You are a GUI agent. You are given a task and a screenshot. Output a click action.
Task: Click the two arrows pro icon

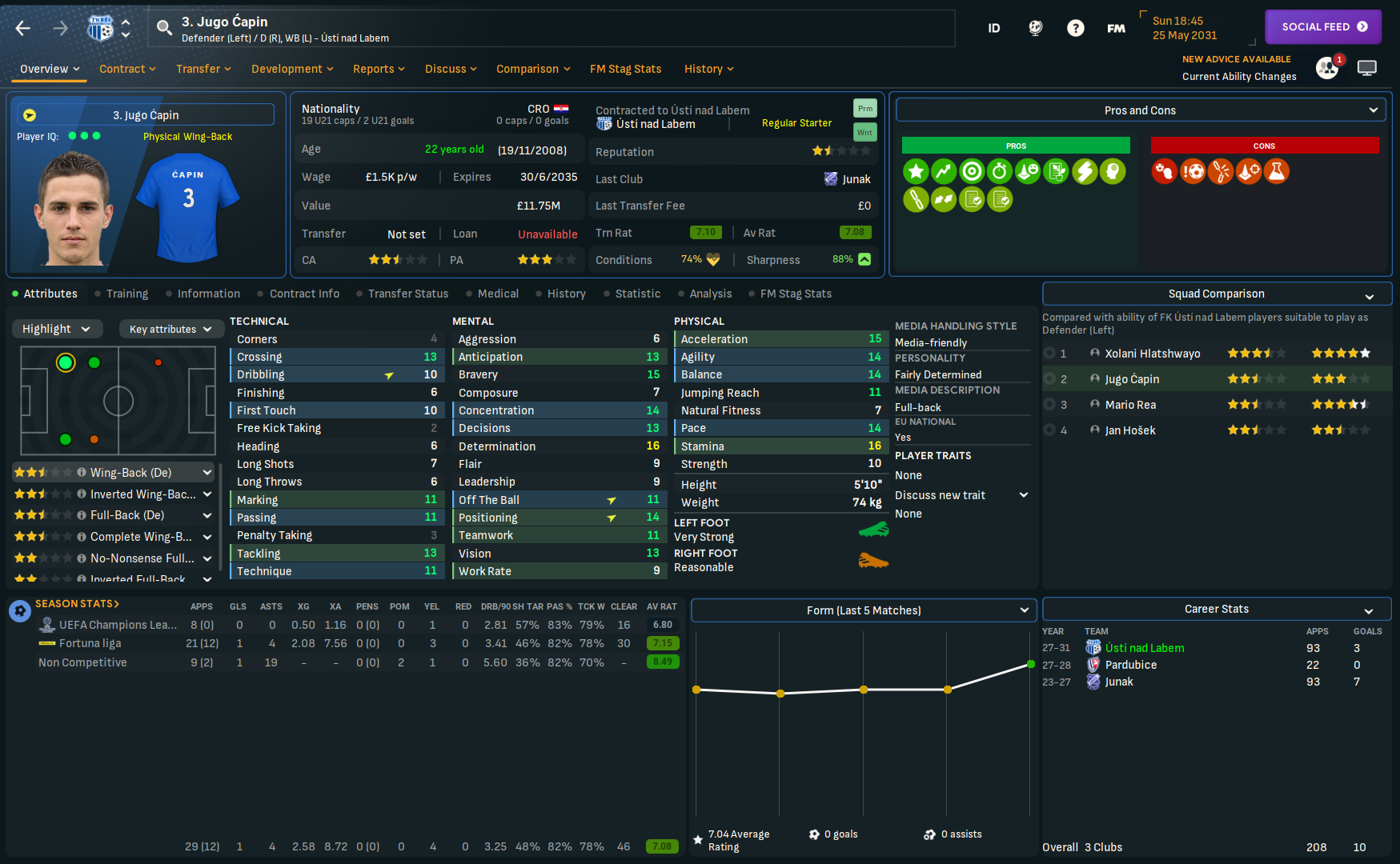tap(944, 199)
